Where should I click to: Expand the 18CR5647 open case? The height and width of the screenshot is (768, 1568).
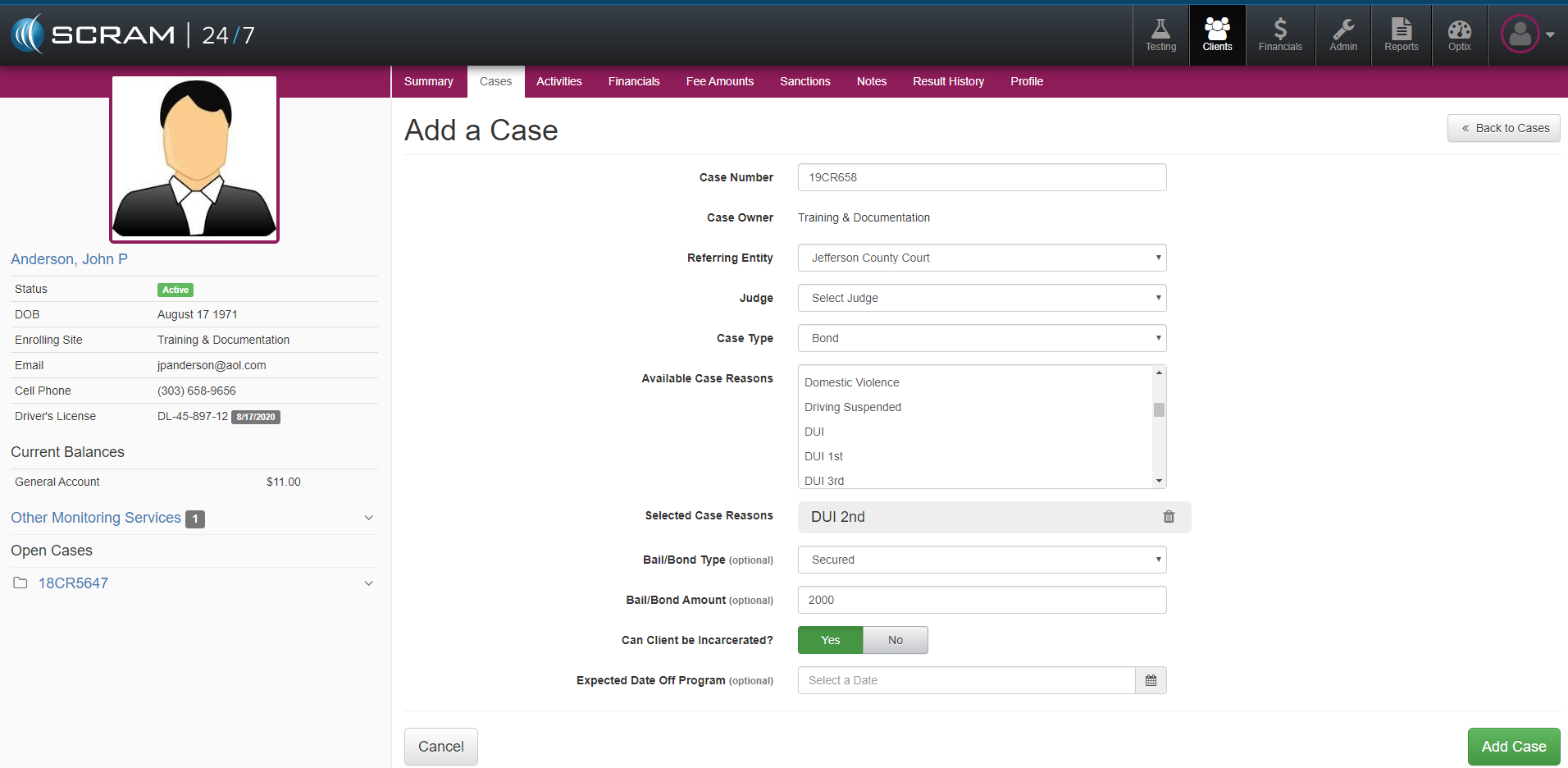pyautogui.click(x=368, y=583)
